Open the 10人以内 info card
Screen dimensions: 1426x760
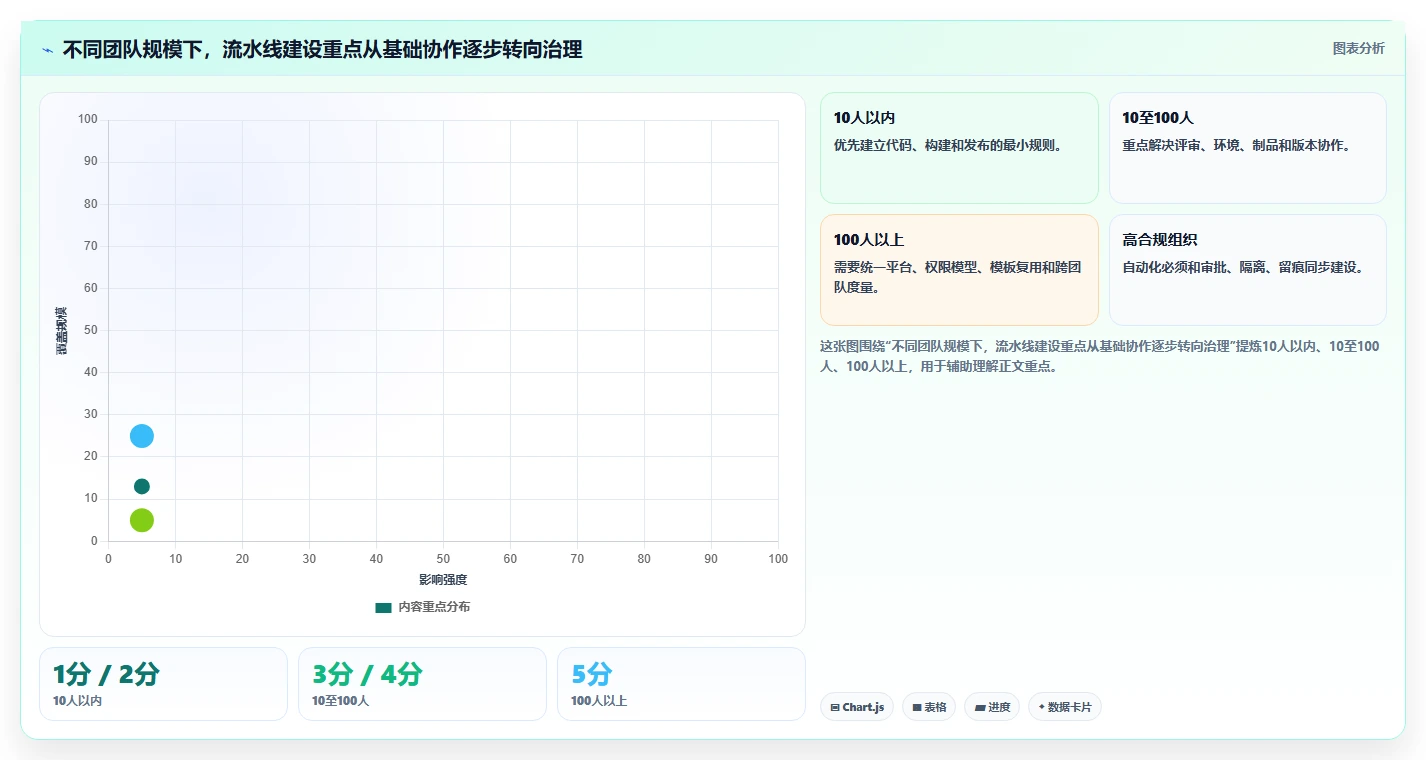tap(959, 148)
